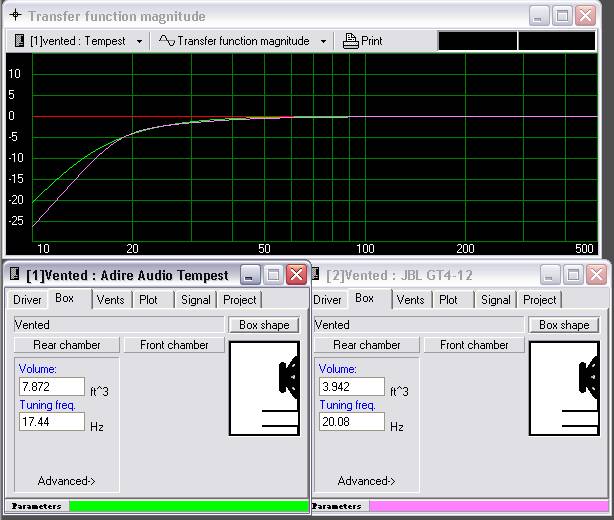The width and height of the screenshot is (614, 520).
Task: Click the printer icon in graph toolbar
Action: [350, 41]
